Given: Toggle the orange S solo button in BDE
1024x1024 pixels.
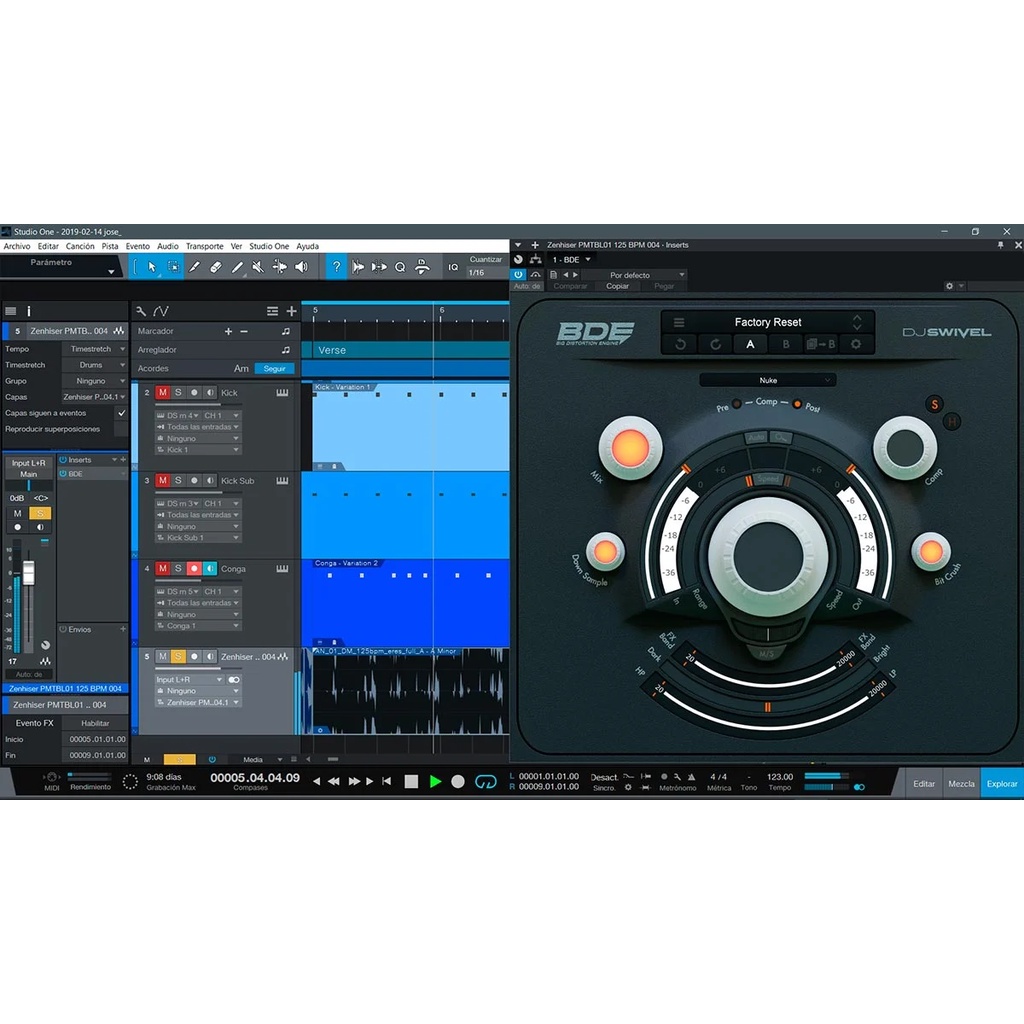Looking at the screenshot, I should pyautogui.click(x=935, y=404).
